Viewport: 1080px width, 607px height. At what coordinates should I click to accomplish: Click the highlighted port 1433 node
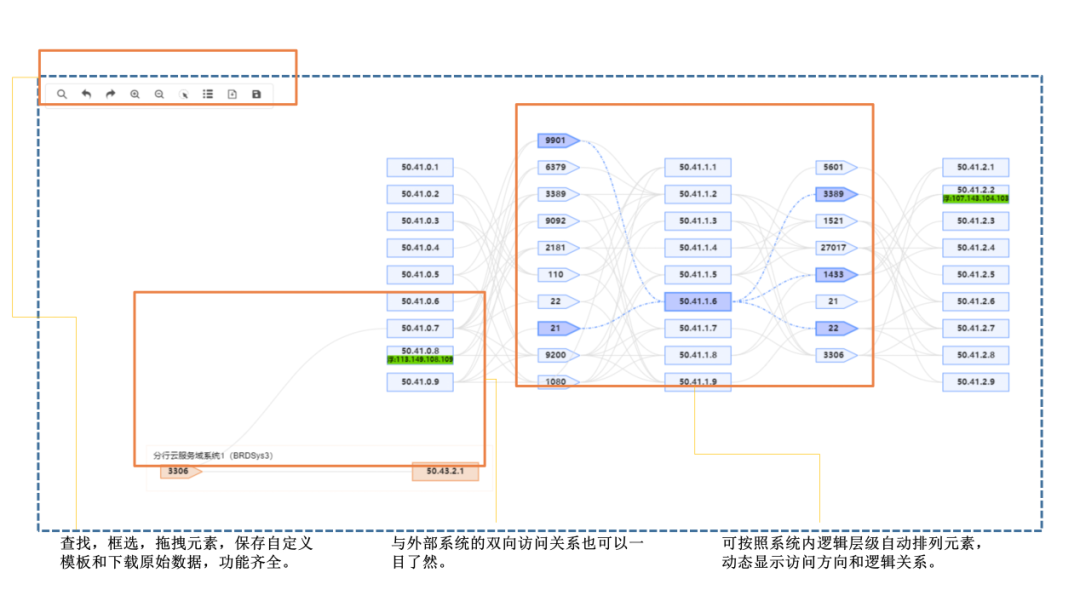point(835,274)
